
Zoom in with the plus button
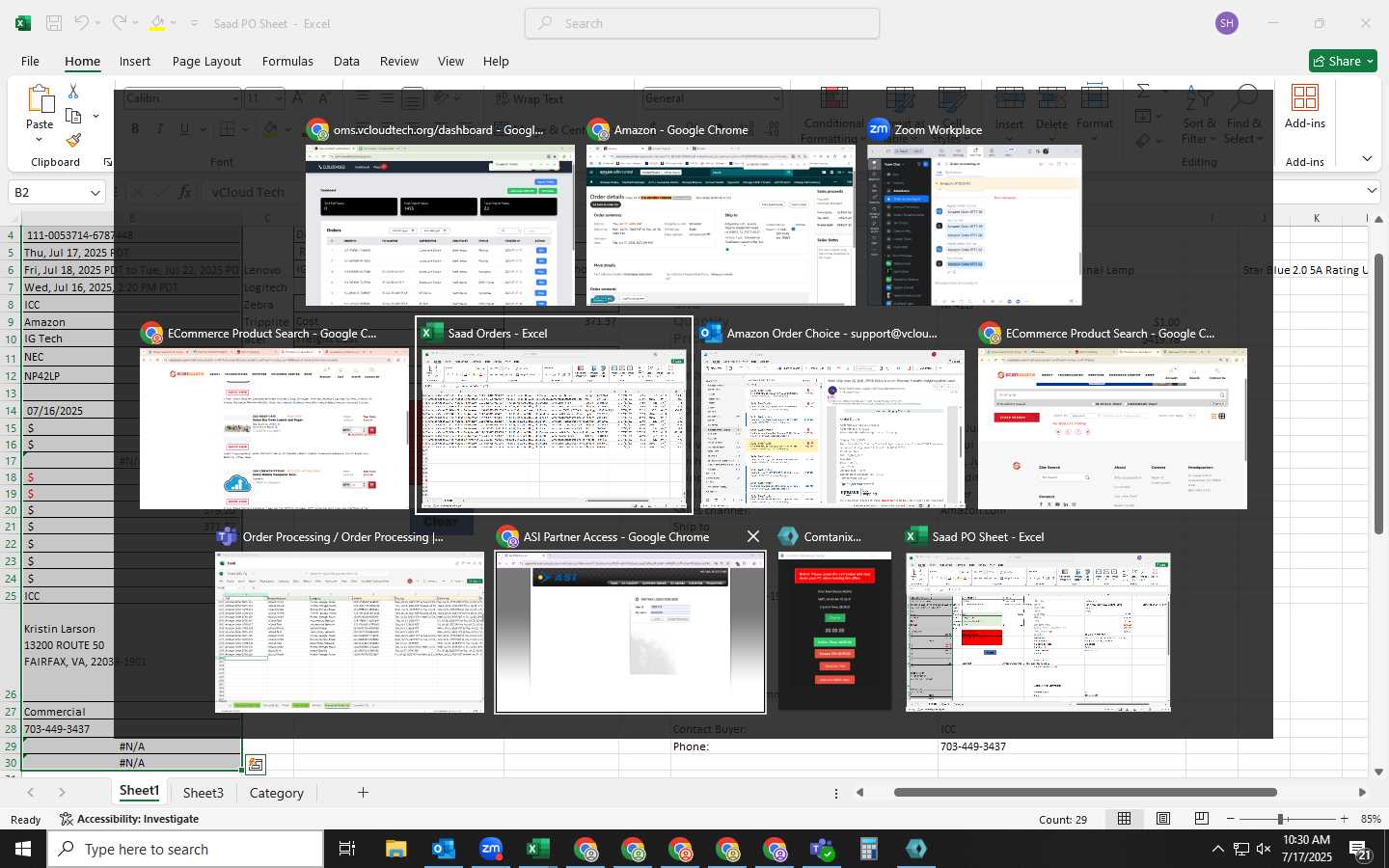tap(1344, 819)
